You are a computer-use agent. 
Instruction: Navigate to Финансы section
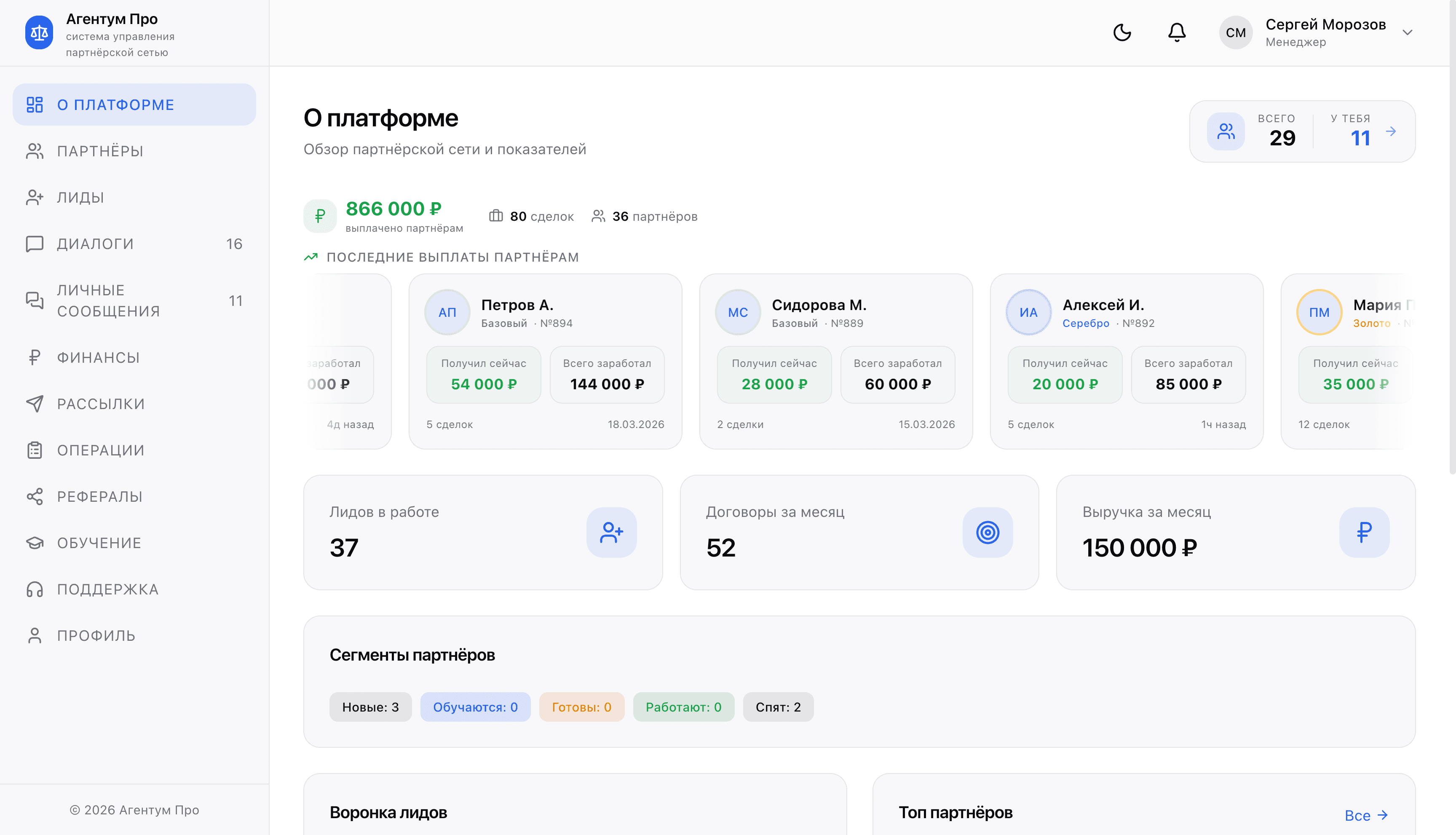134,357
